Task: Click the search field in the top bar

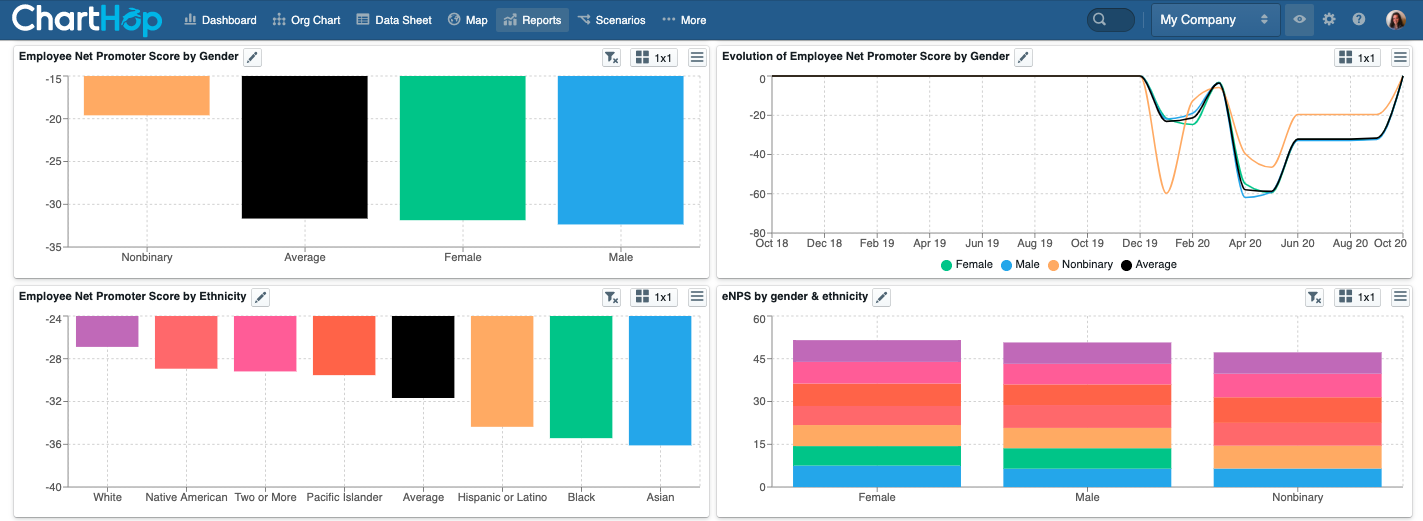Action: pos(1111,19)
